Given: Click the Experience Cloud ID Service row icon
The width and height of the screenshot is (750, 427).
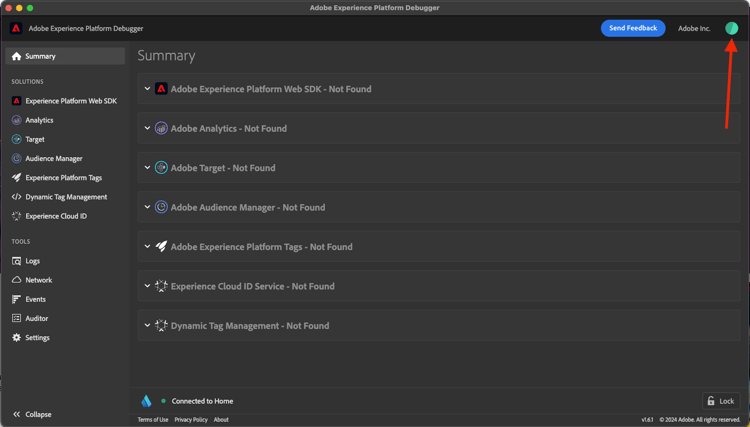Looking at the screenshot, I should coord(161,286).
